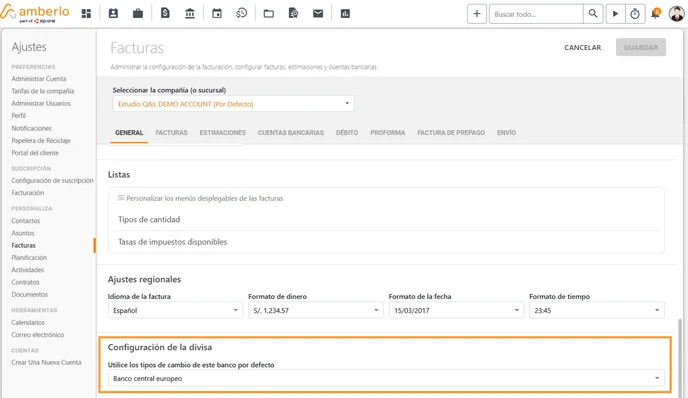688x398 pixels.
Task: Open the contacts icon in top toolbar
Action: click(x=113, y=14)
